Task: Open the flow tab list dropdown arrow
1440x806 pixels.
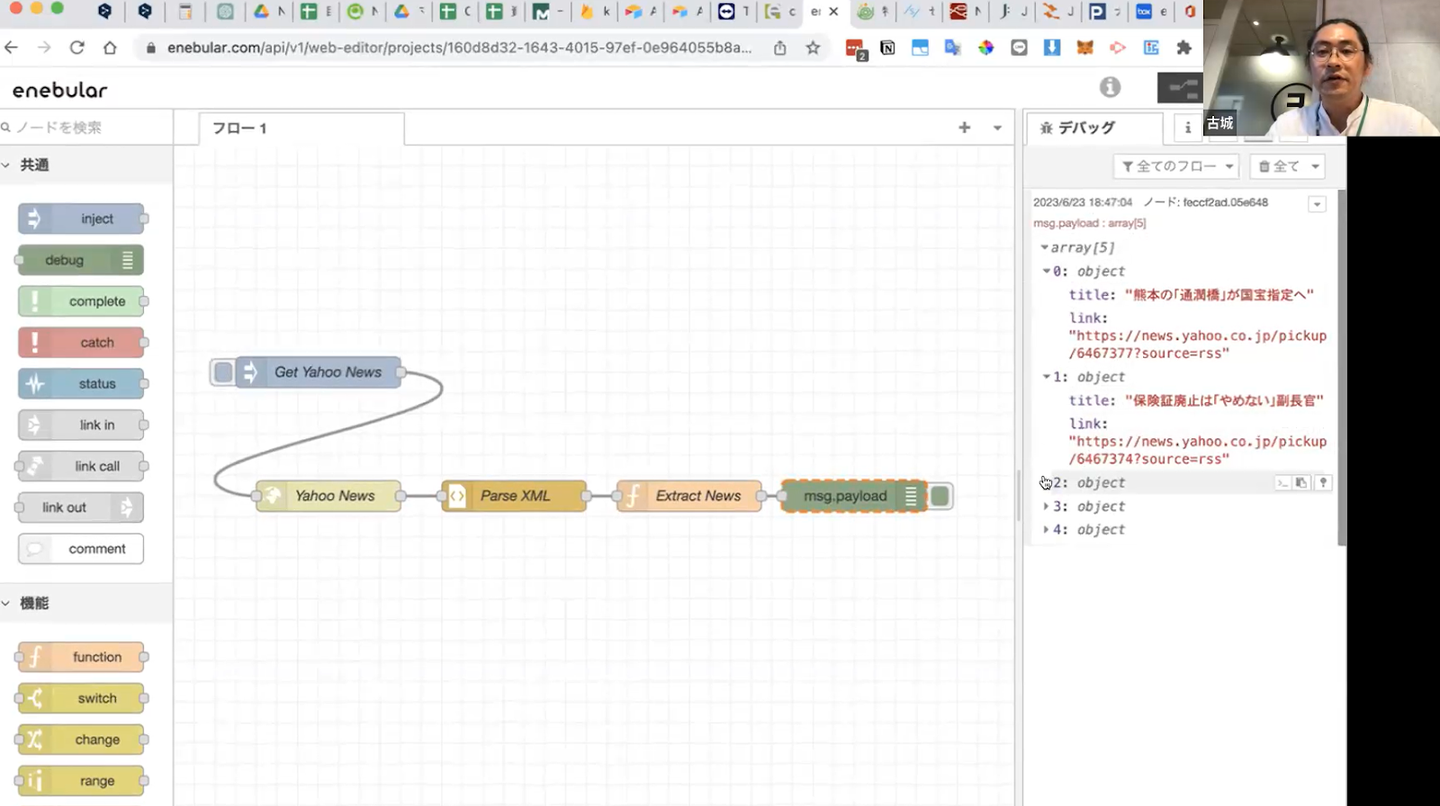Action: (997, 128)
